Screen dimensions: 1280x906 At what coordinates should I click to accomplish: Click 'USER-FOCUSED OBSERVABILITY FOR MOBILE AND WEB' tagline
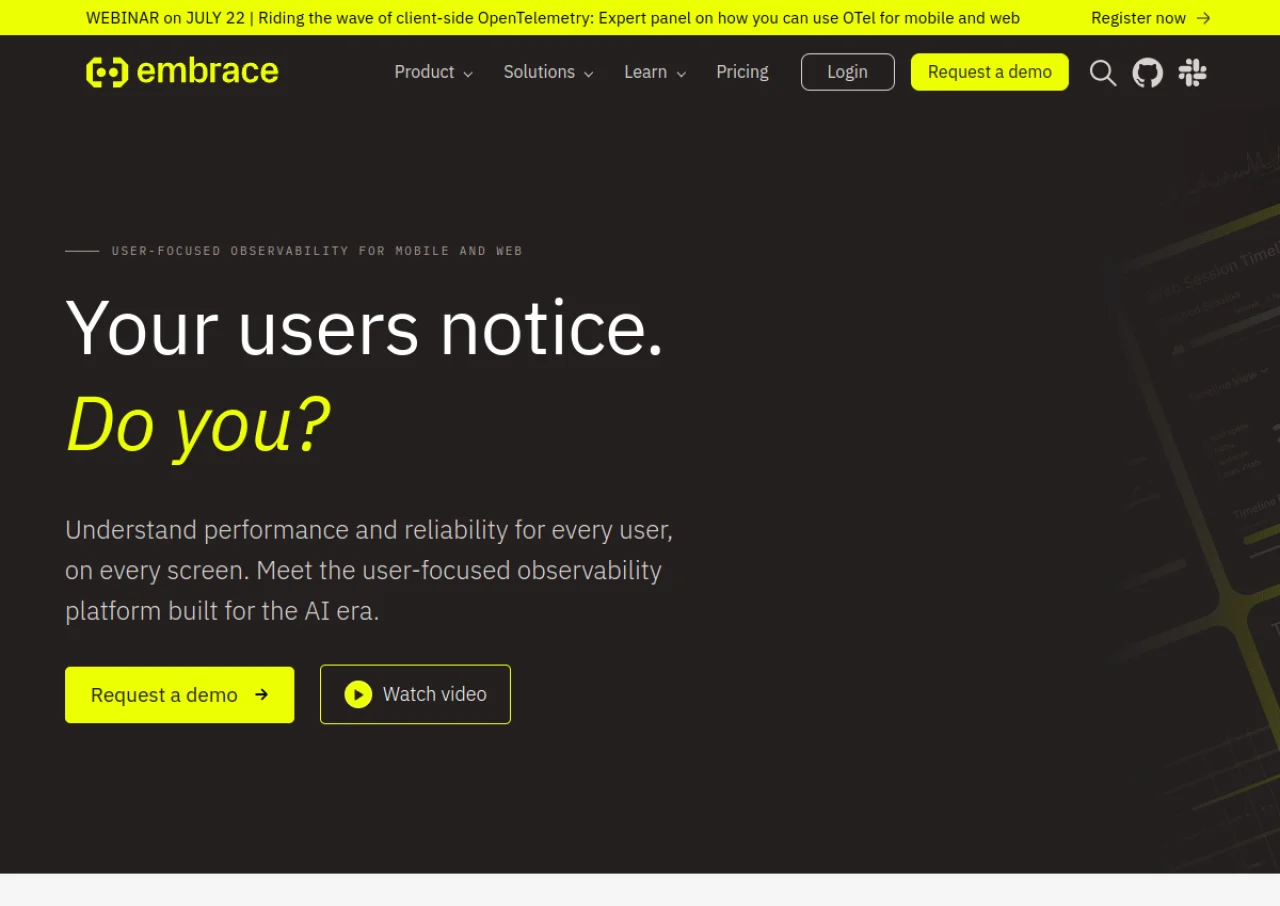point(317,251)
